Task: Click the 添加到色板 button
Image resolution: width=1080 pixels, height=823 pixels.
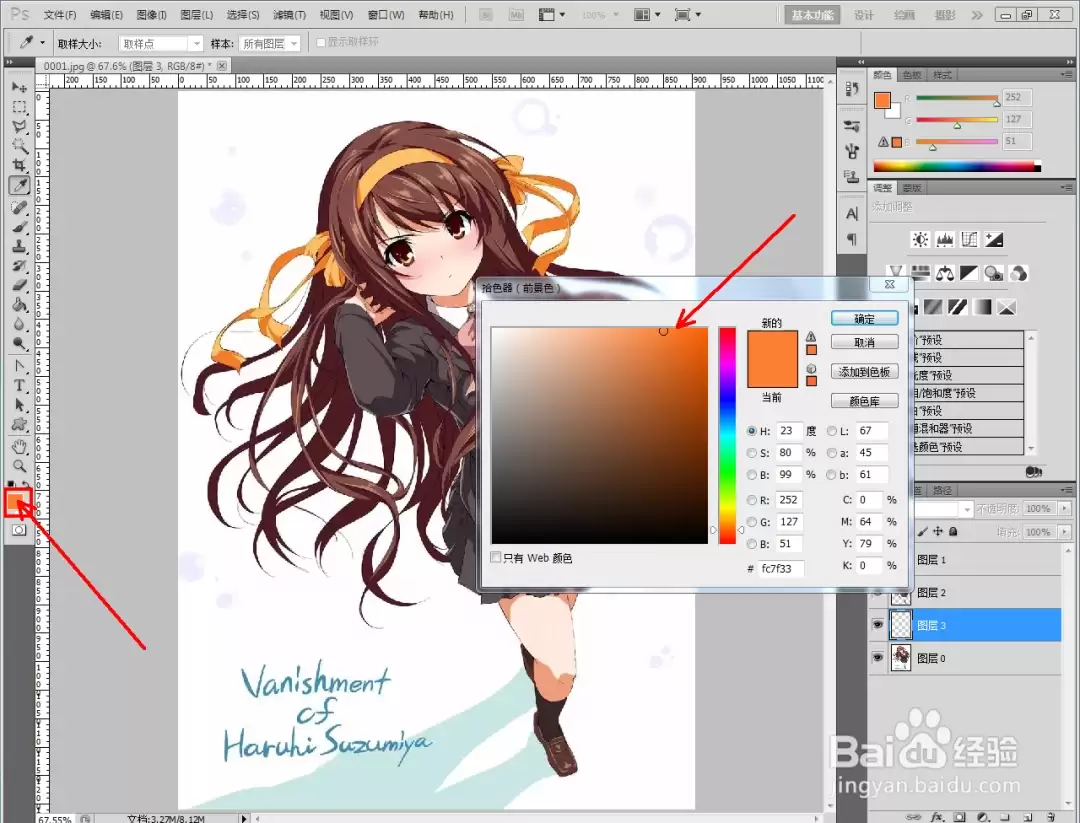Action: coord(864,371)
